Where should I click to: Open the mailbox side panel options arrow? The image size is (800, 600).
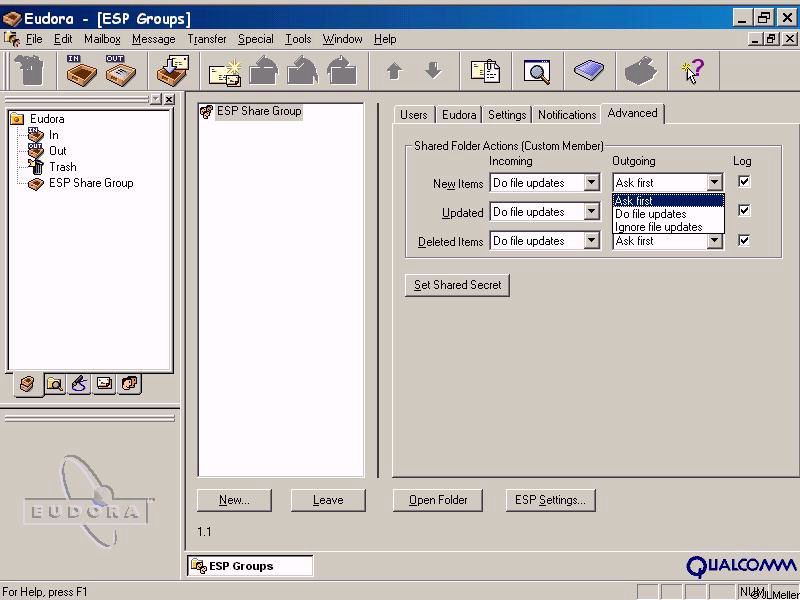[x=156, y=99]
